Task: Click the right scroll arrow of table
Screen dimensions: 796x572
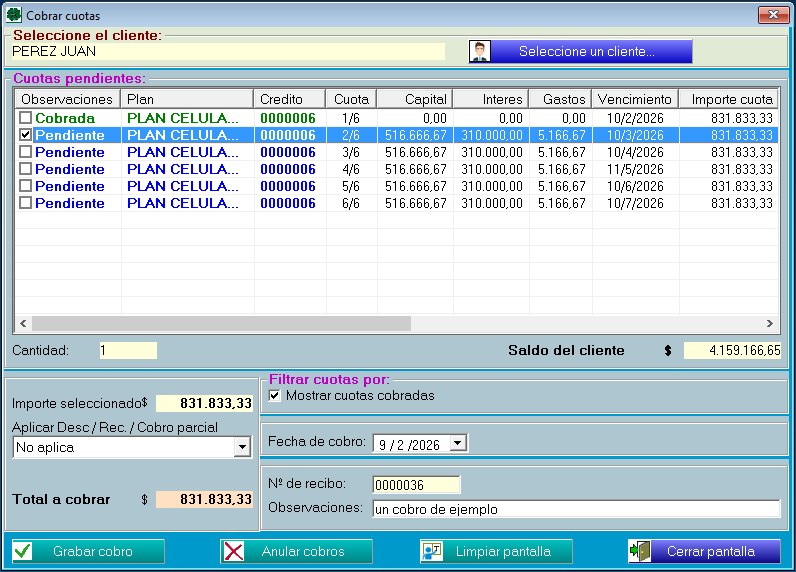Action: (x=770, y=323)
